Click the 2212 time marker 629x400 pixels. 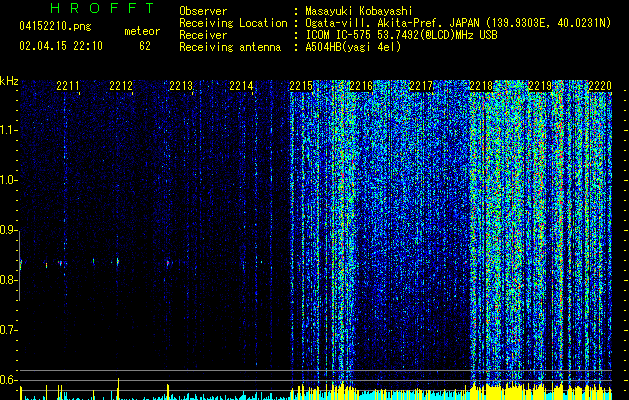point(121,86)
